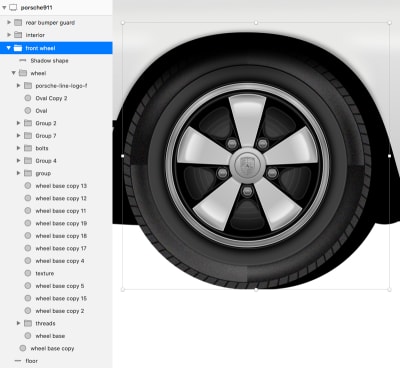Click the line icon of floor layer

18,361
